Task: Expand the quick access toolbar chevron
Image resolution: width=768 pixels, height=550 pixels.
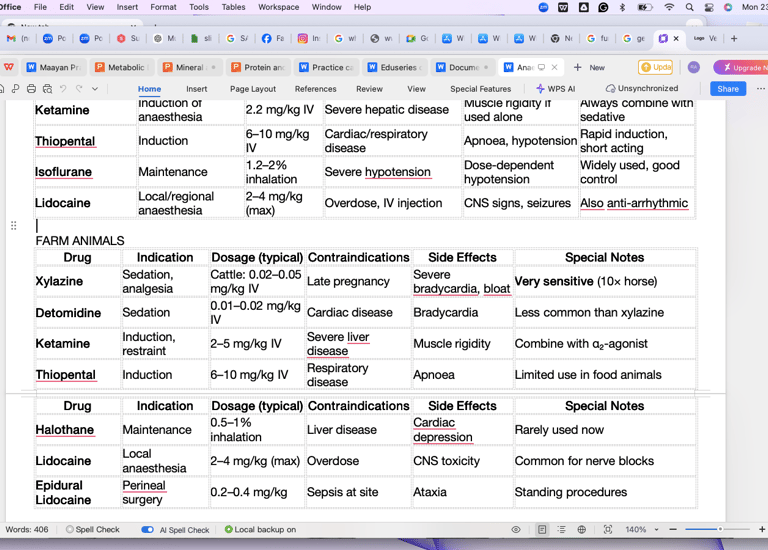Action: [95, 89]
